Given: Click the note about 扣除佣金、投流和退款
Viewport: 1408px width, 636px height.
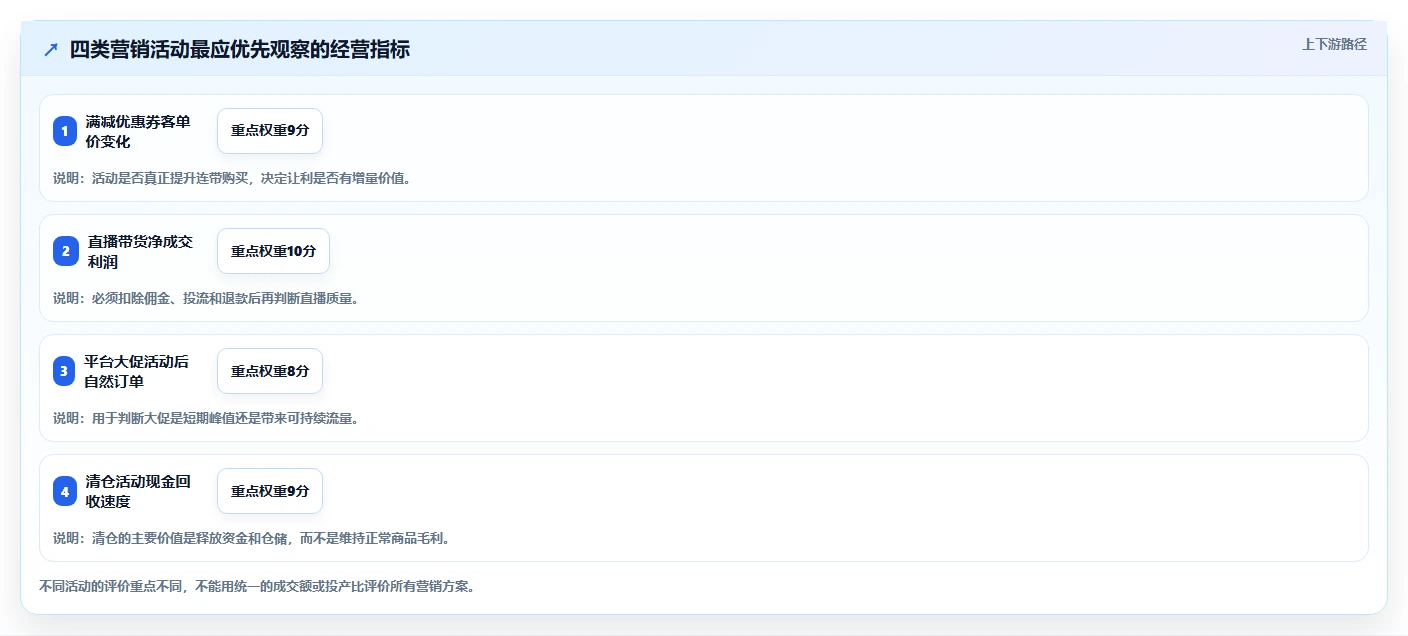Looking at the screenshot, I should click(x=206, y=298).
